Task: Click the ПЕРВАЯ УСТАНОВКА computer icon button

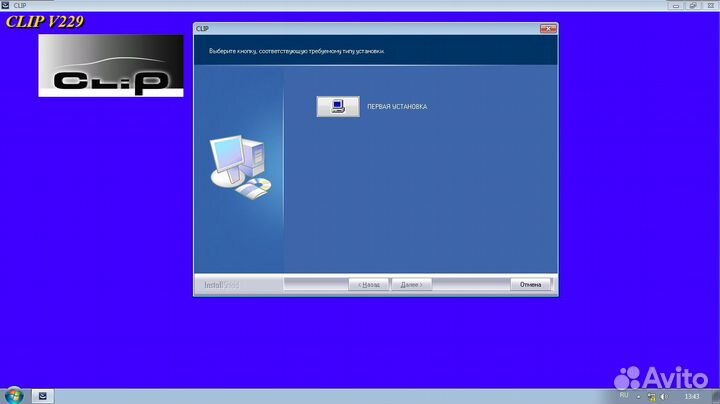Action: (338, 107)
